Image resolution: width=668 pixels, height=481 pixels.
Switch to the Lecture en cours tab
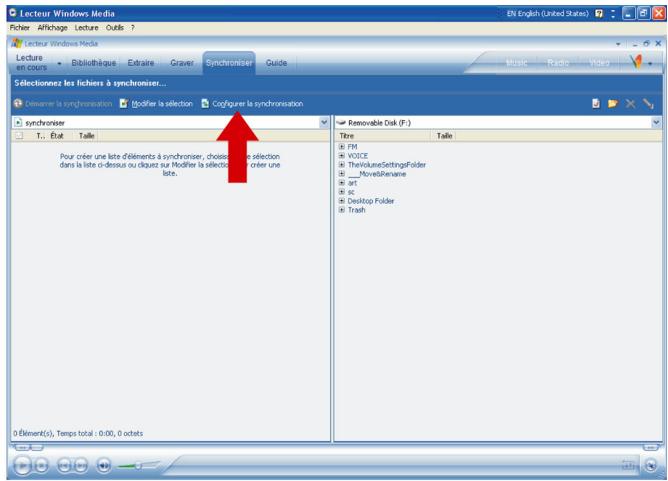coord(31,63)
